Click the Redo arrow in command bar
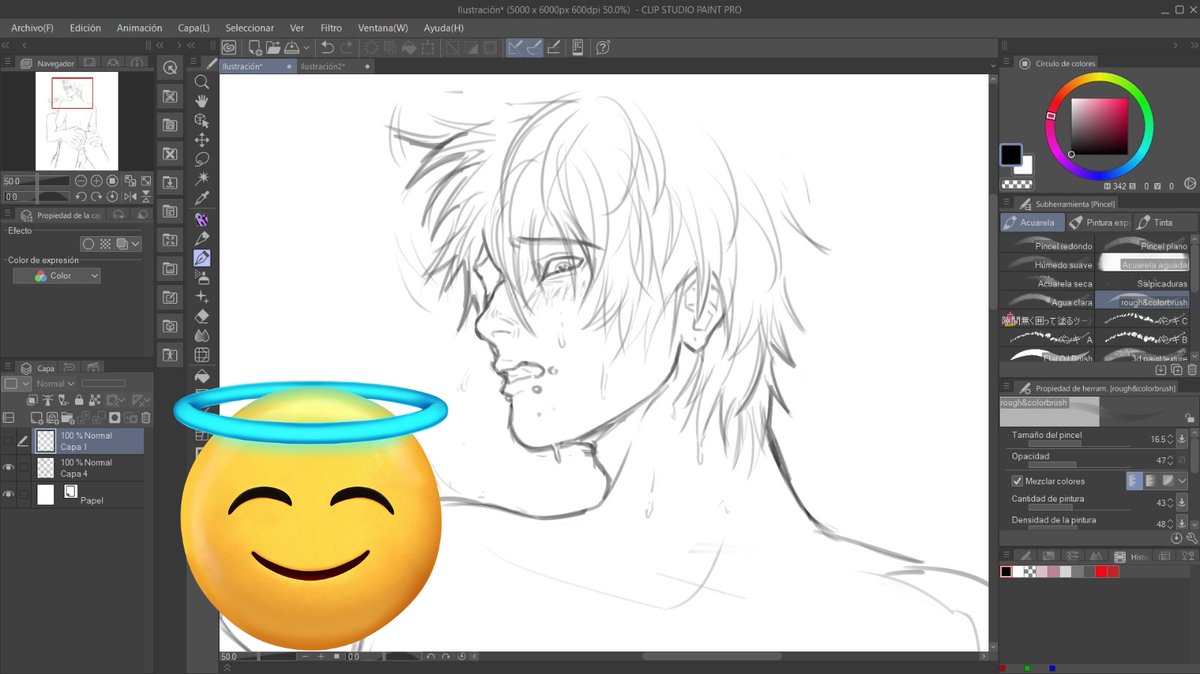 coord(346,47)
